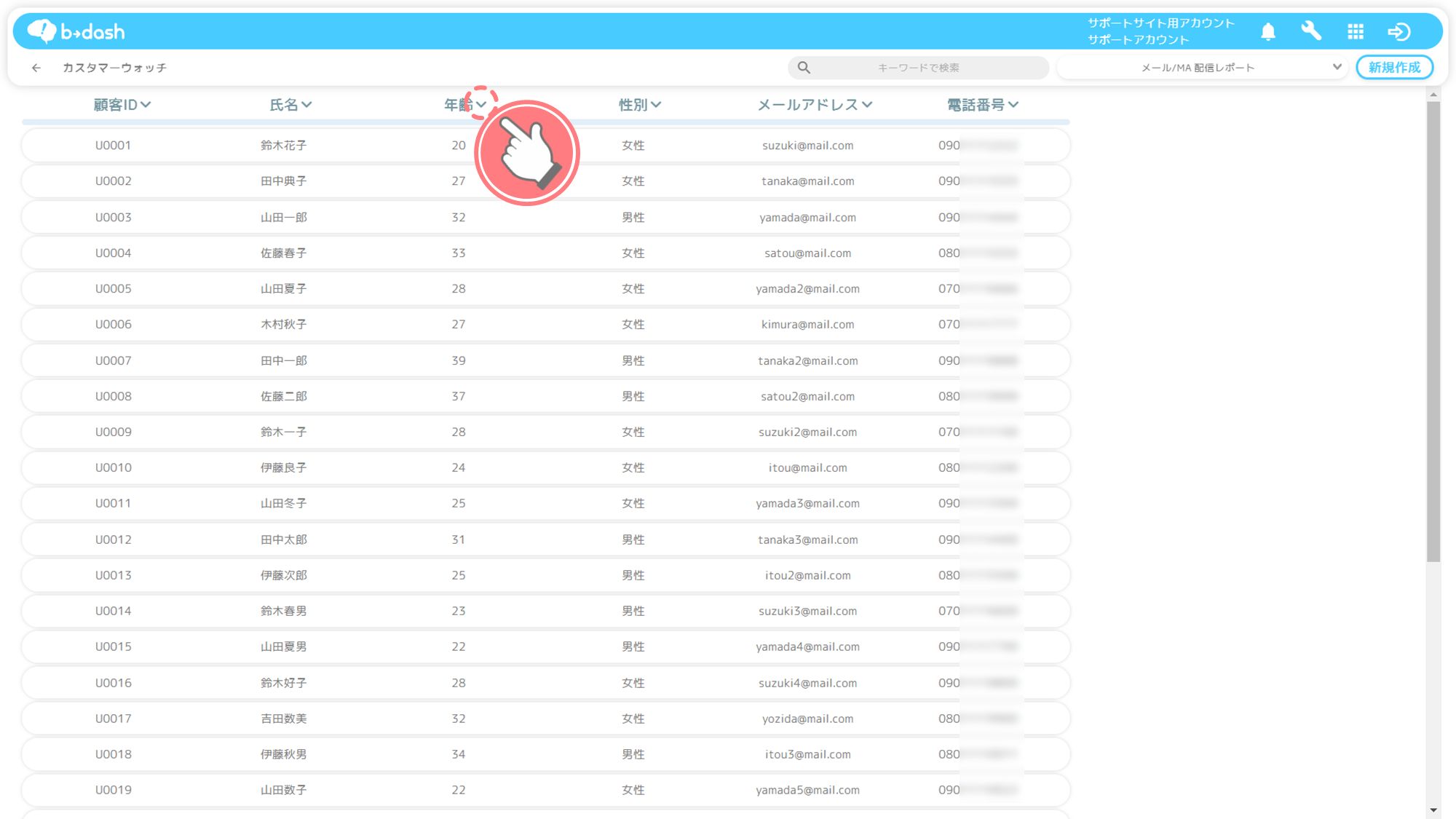Click the vertical scrollbar thumb
The image size is (1456, 819).
pyautogui.click(x=1433, y=331)
